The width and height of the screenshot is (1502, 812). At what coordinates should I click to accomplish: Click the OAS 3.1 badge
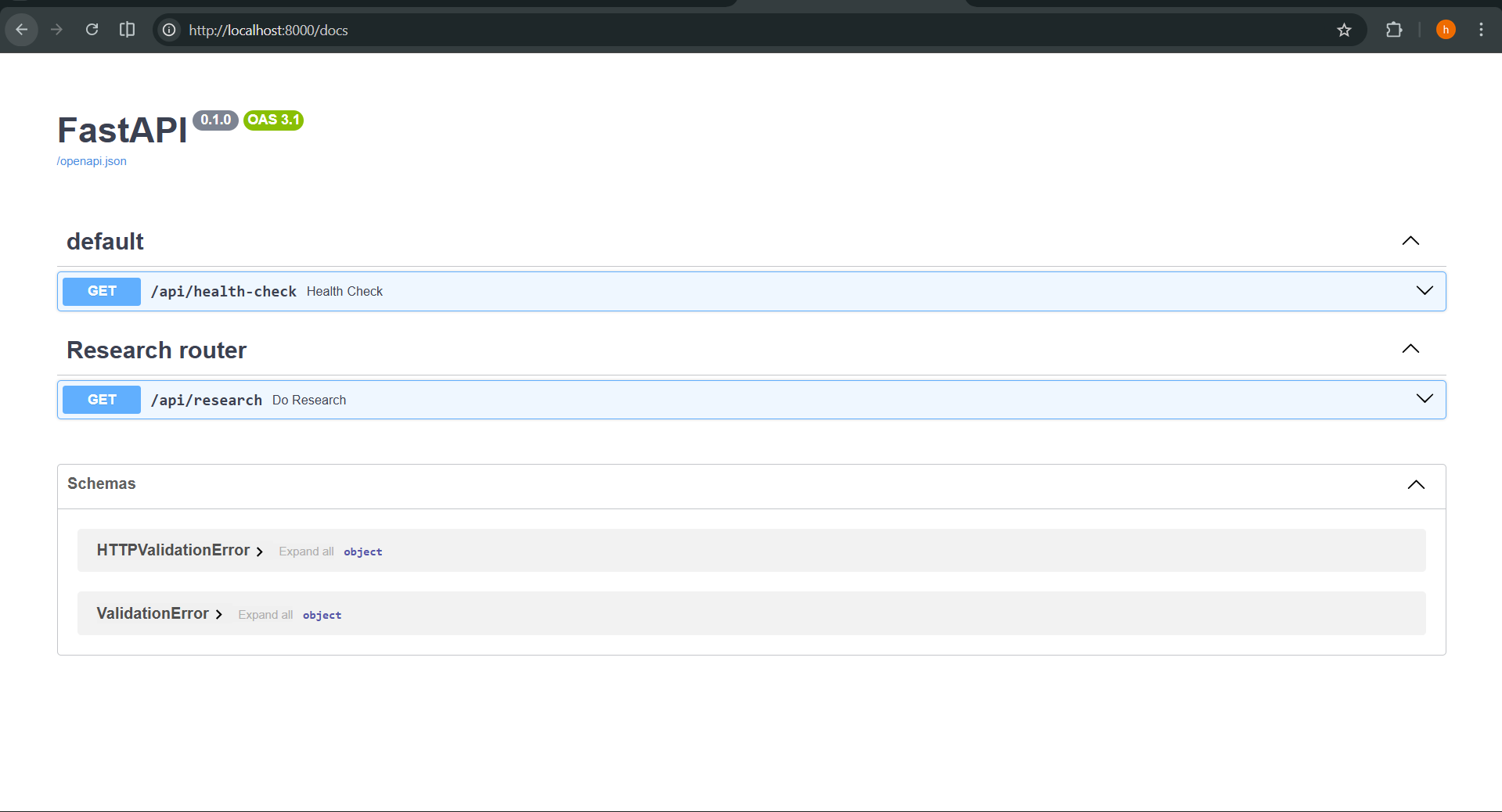[273, 120]
